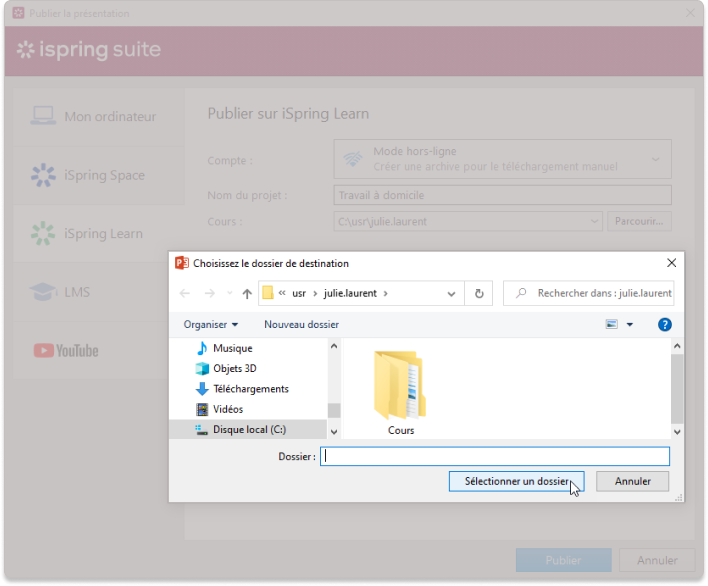Open recent locations chevron

click(x=230, y=293)
